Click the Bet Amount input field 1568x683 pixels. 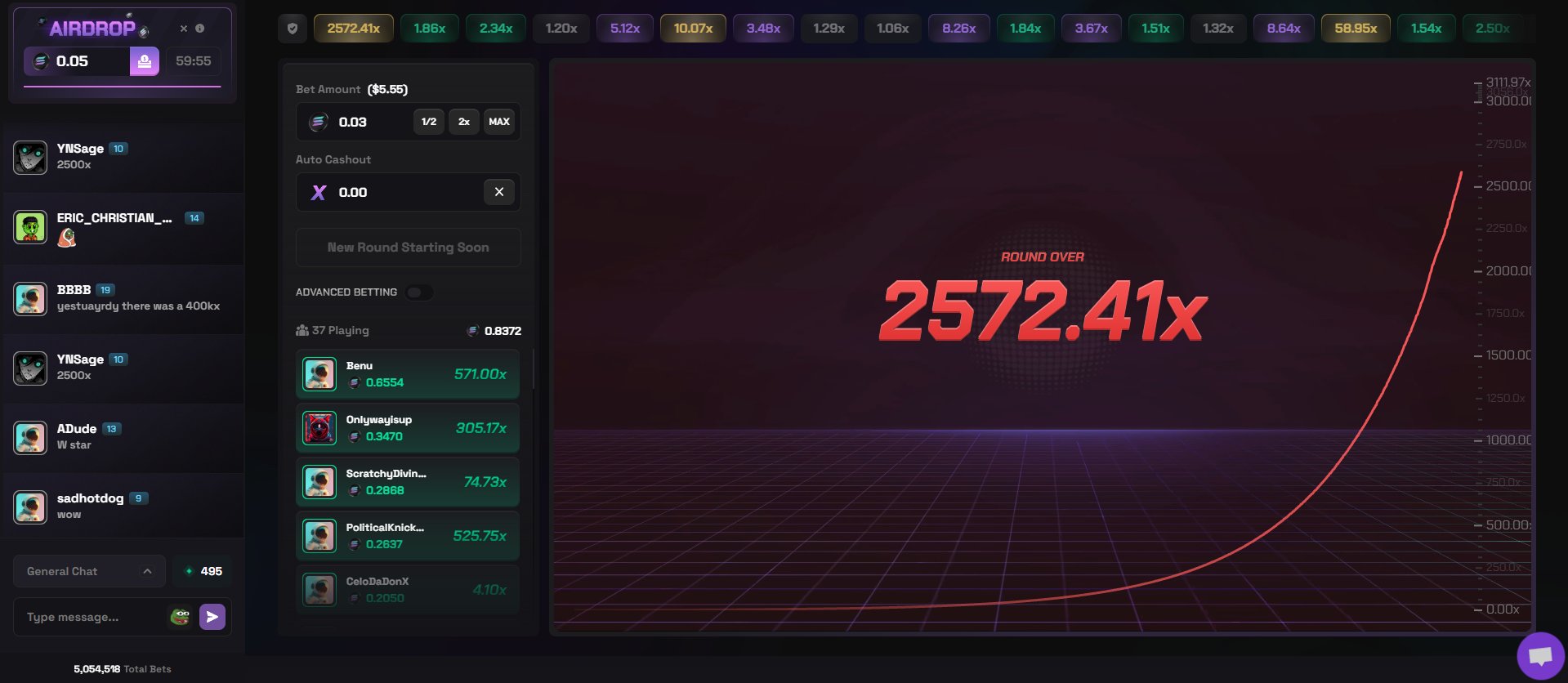pos(409,122)
